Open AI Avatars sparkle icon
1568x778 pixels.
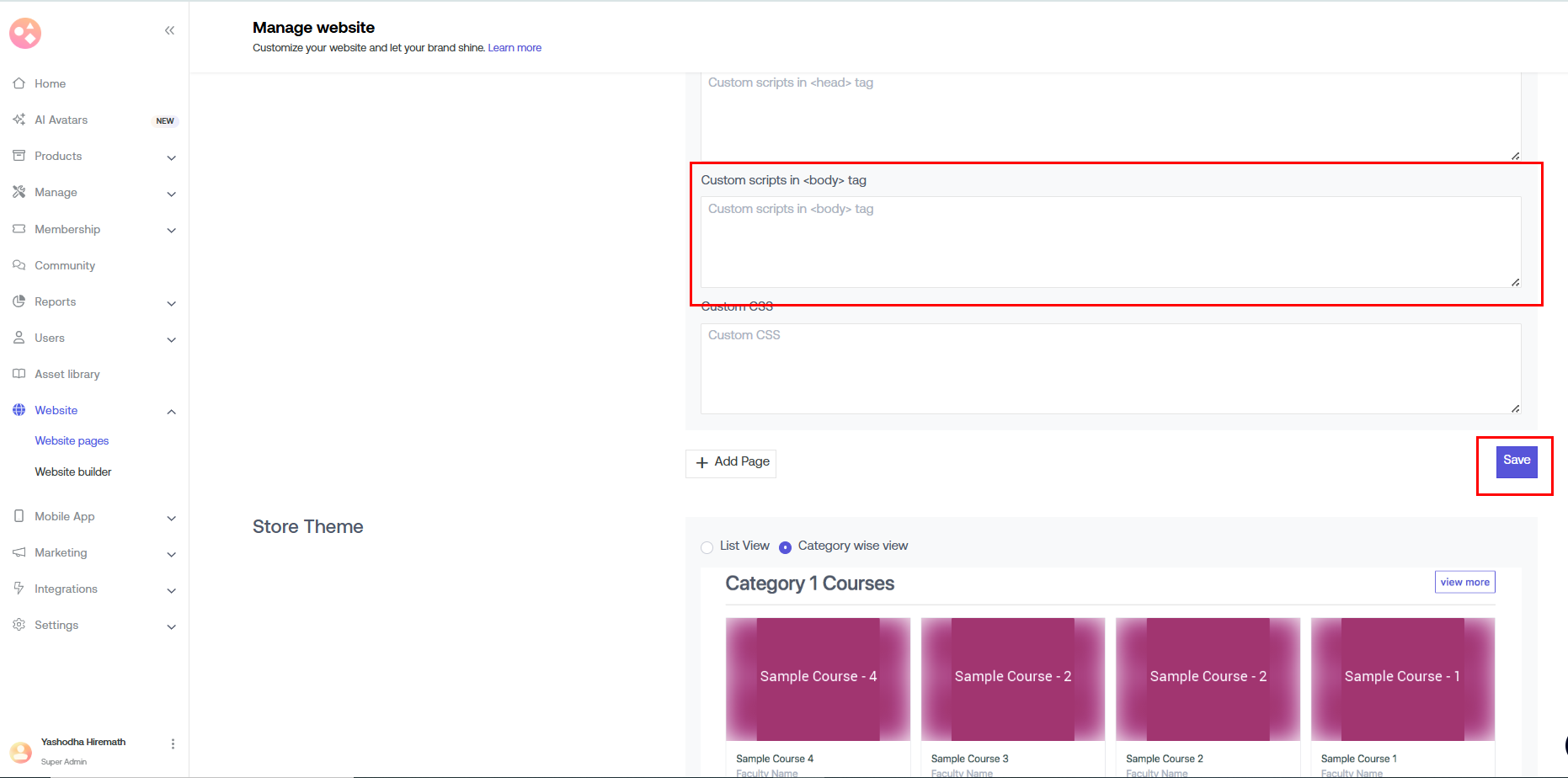[19, 120]
